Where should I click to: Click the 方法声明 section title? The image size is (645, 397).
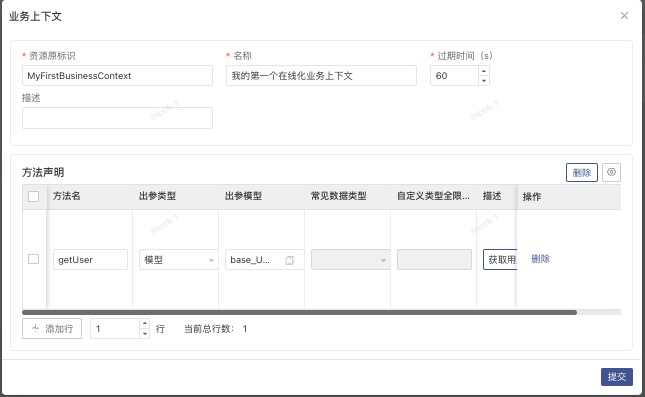coord(43,172)
